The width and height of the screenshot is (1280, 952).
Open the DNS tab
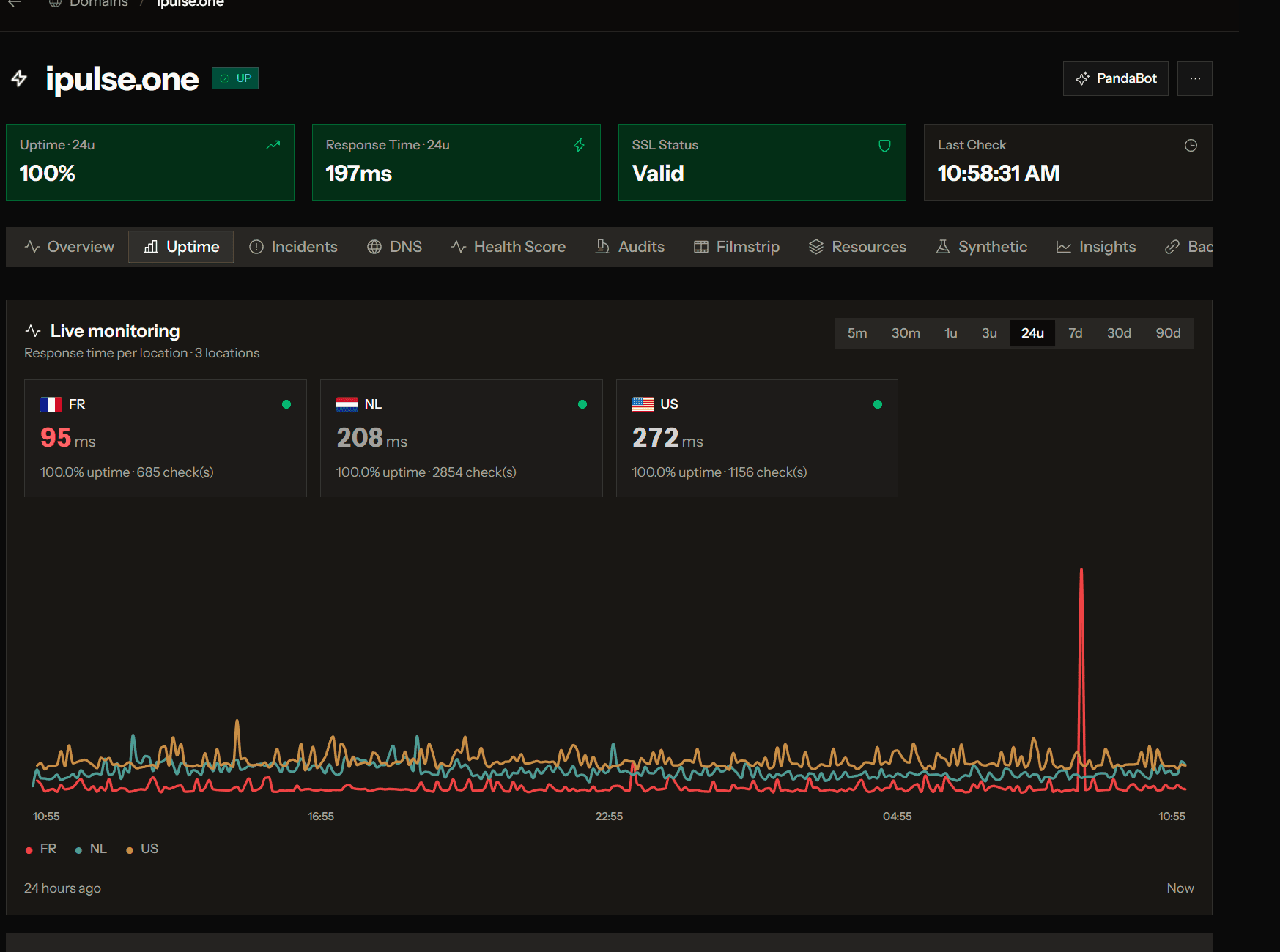(x=394, y=247)
